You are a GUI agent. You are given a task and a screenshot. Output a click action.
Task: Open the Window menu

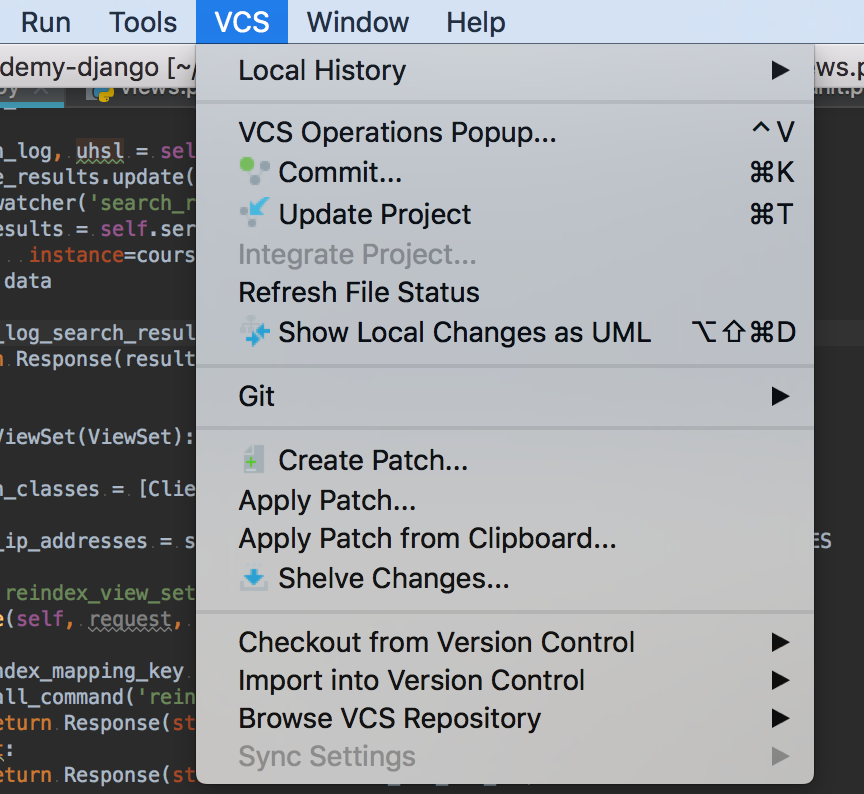358,22
